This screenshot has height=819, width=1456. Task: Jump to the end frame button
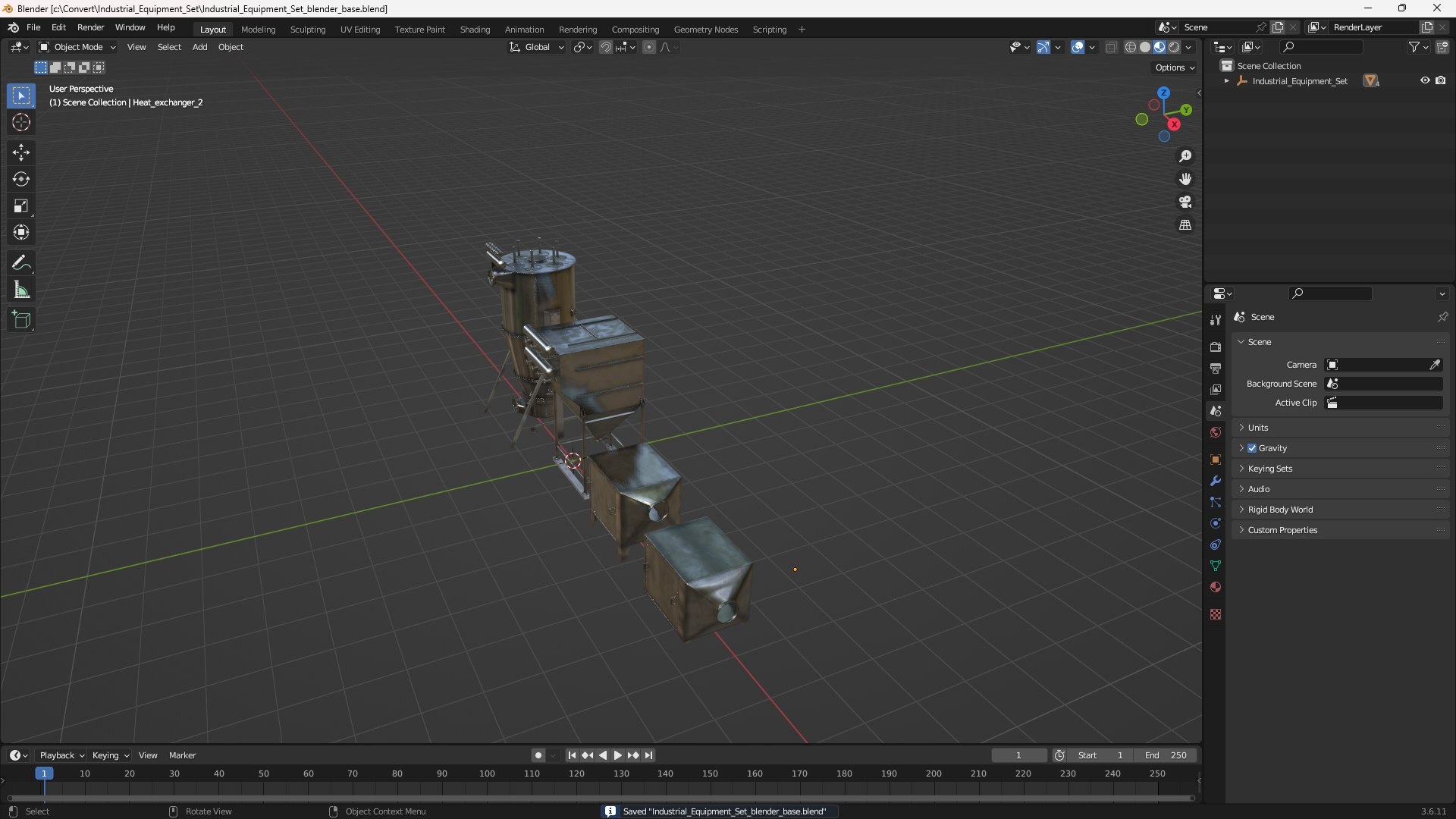(648, 755)
